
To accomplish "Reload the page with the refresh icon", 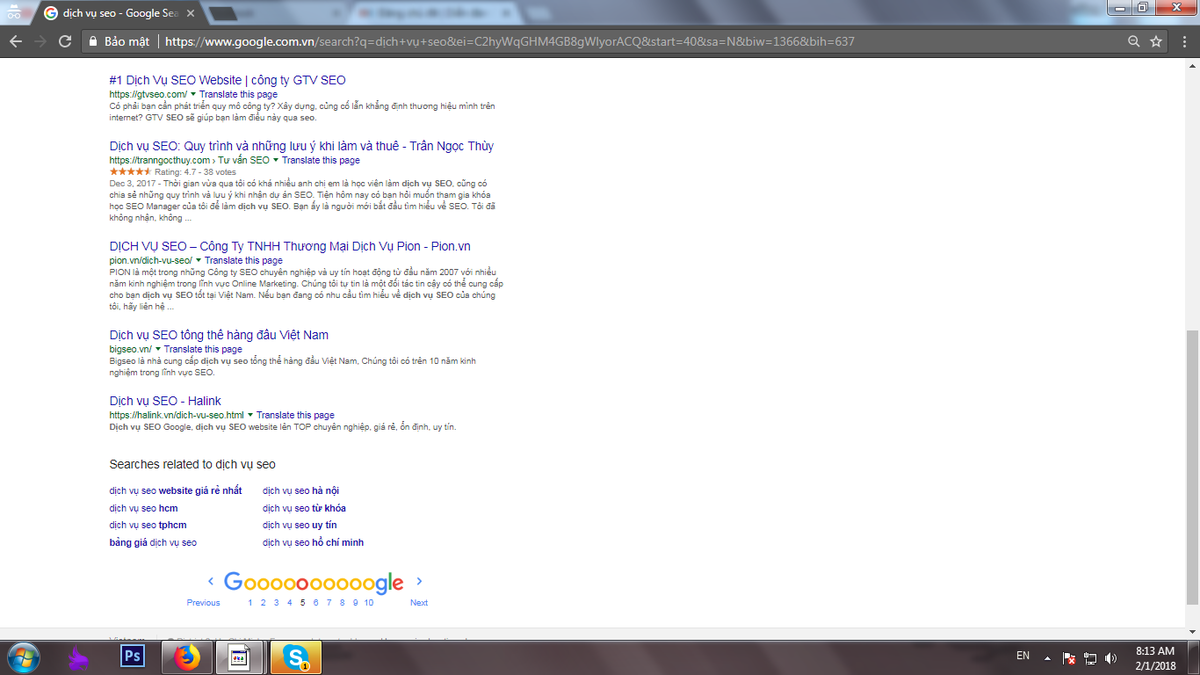I will (x=65, y=42).
